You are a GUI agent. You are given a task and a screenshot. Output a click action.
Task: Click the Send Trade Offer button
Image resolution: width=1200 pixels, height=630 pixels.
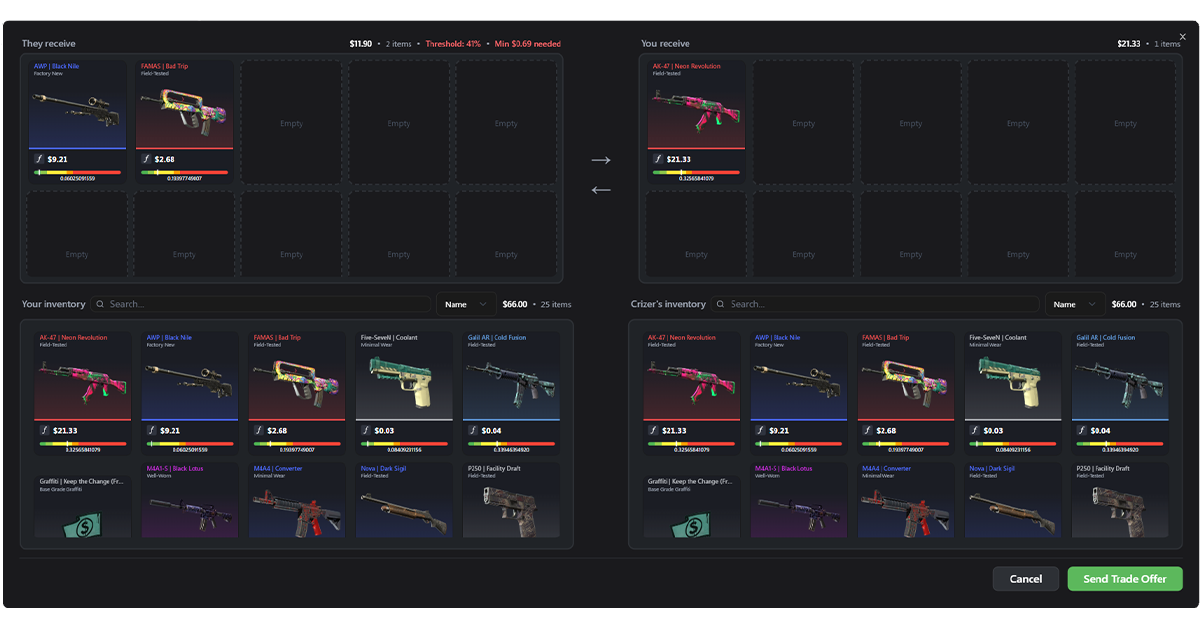pos(1124,578)
